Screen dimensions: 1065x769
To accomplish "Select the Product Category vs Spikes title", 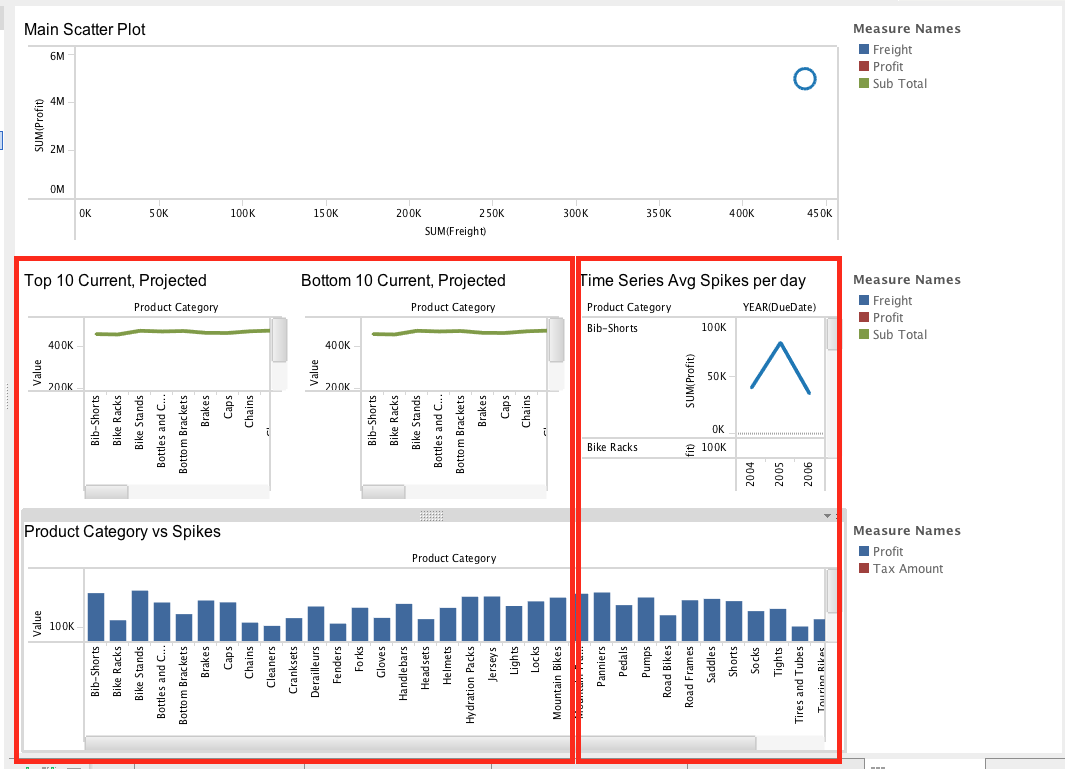I will [x=122, y=531].
